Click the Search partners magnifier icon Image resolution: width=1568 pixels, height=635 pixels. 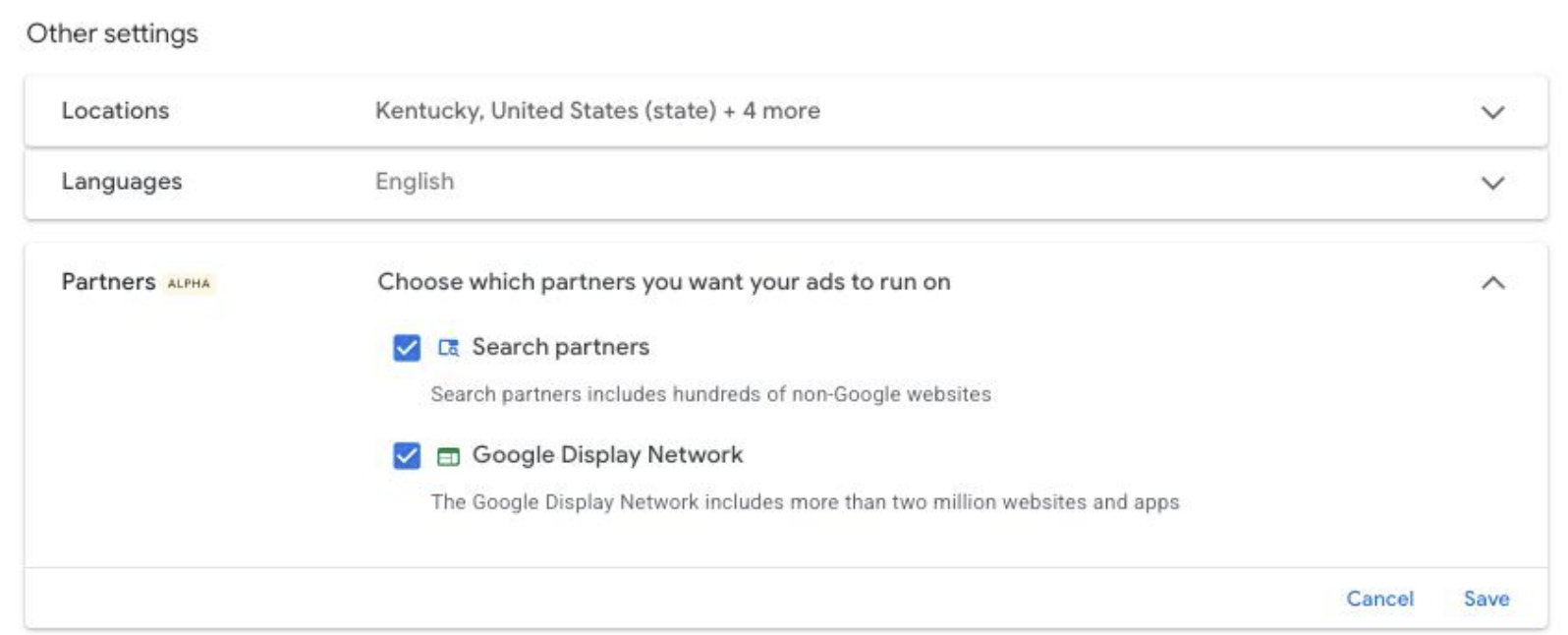[448, 348]
